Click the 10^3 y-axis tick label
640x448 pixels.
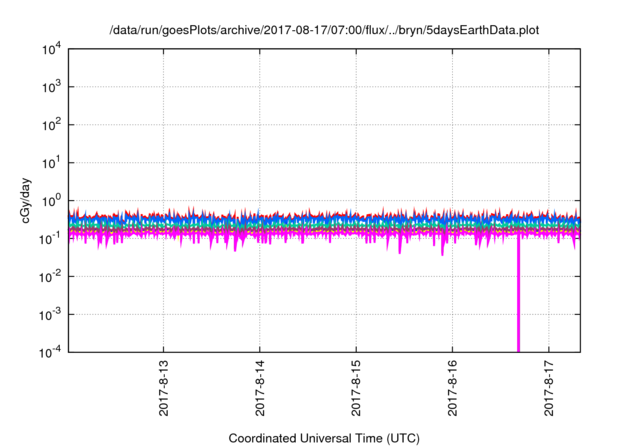click(51, 87)
